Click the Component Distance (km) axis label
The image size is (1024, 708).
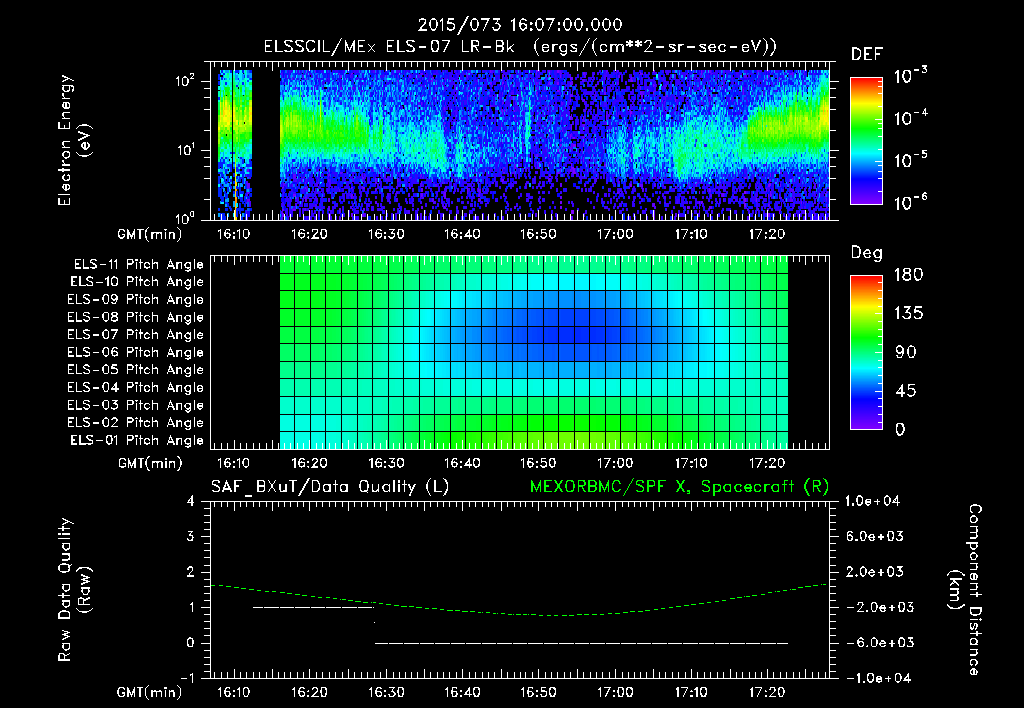[965, 590]
